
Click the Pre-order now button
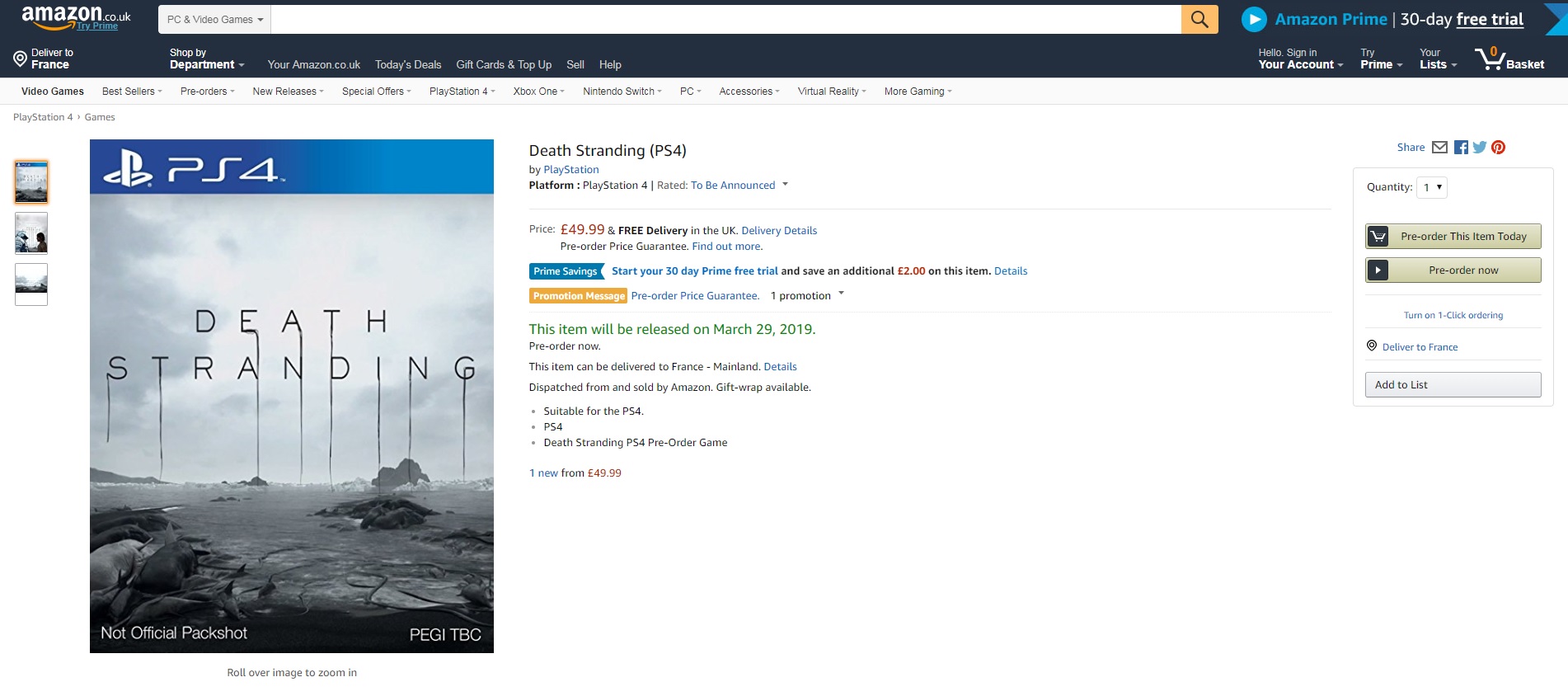click(x=1453, y=270)
